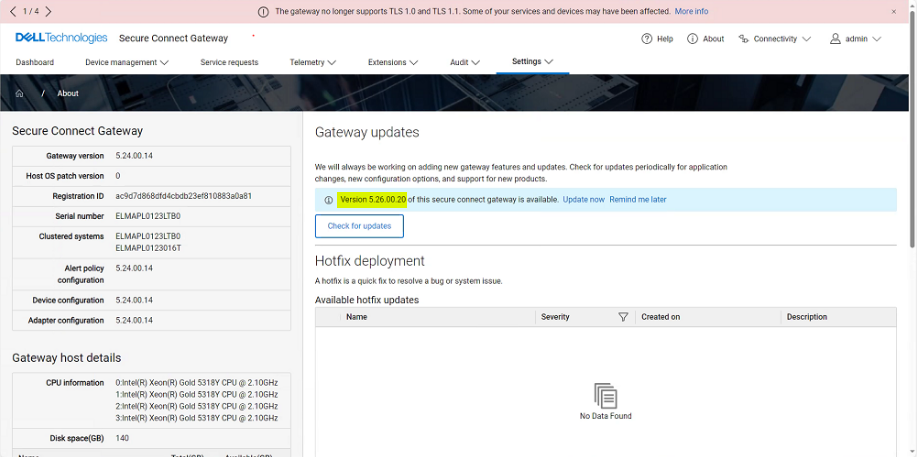Click the Device configuration label
The height and width of the screenshot is (457, 917).
click(x=68, y=300)
